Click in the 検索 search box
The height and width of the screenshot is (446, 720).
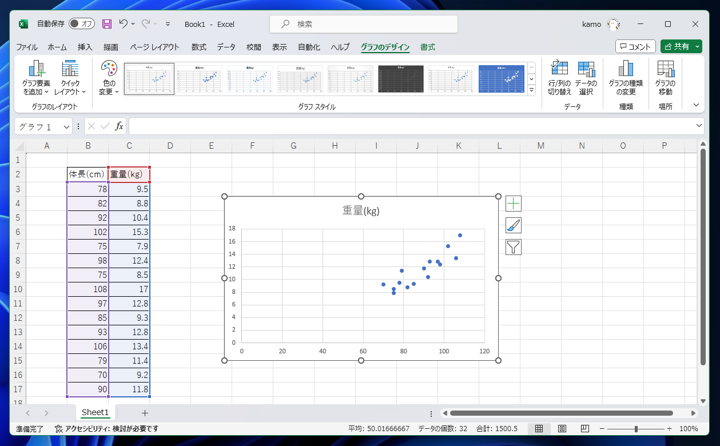pyautogui.click(x=364, y=24)
